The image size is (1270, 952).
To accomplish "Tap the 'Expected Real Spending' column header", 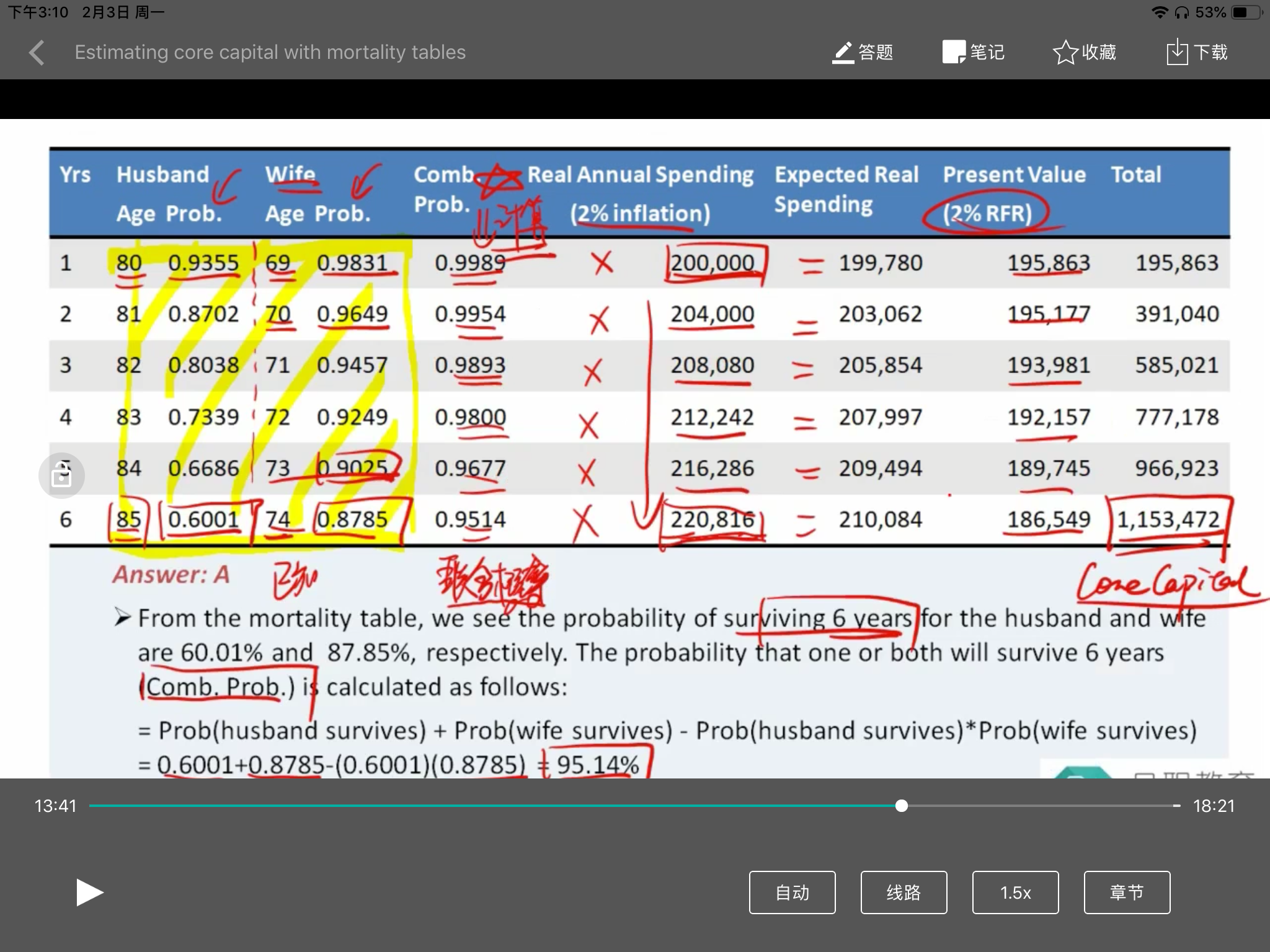I will (846, 190).
